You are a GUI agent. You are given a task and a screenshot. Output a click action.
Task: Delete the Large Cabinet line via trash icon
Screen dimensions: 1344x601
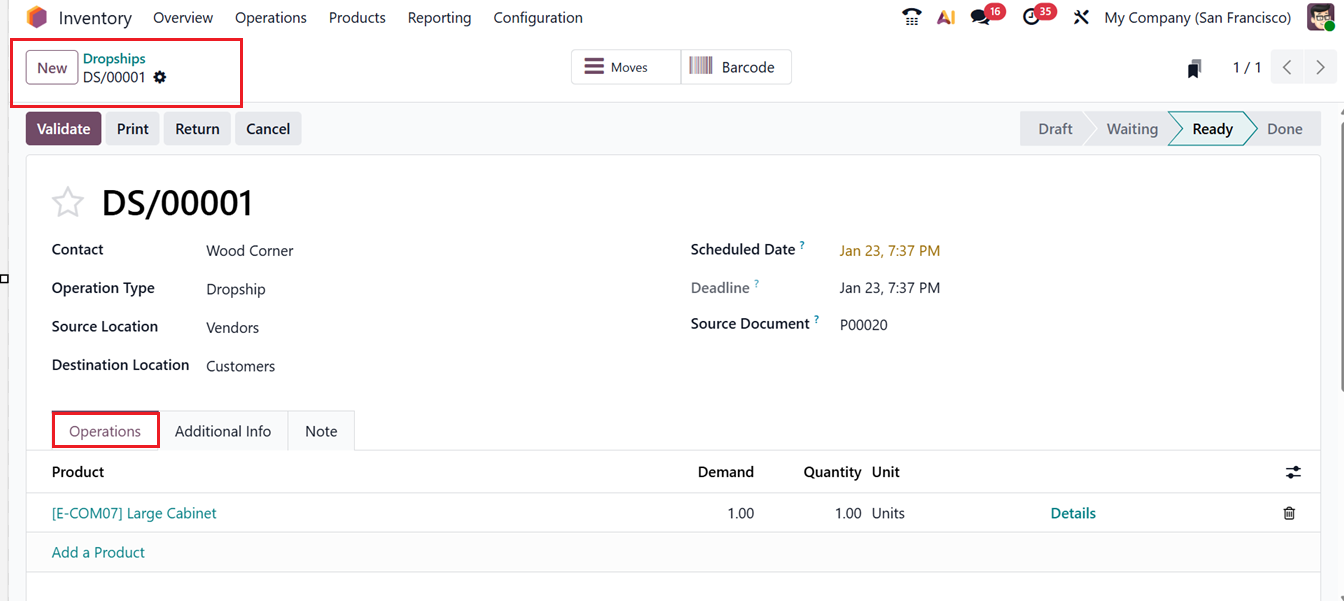(x=1289, y=512)
